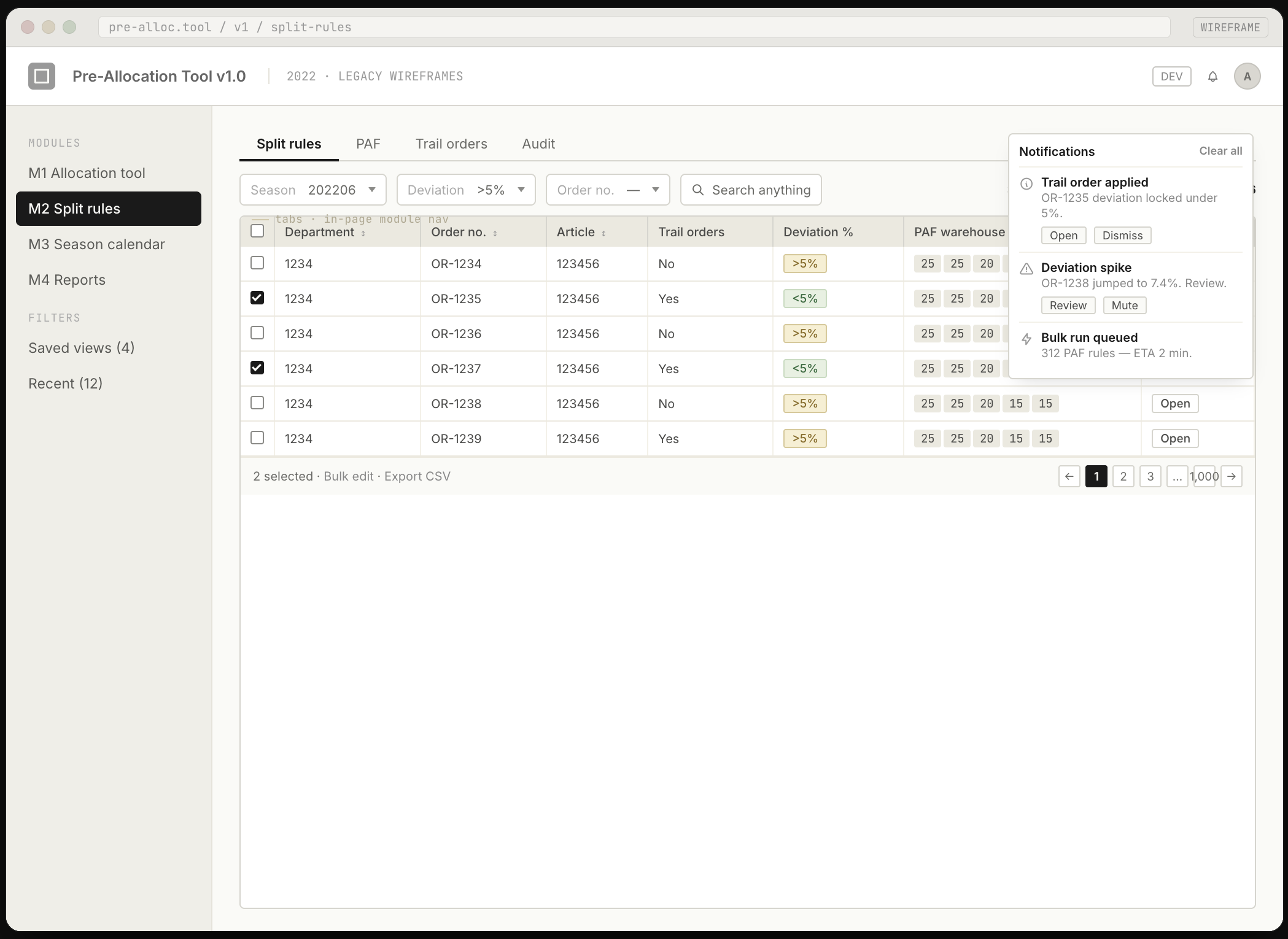Dismiss the Trail order applied notification

point(1122,236)
